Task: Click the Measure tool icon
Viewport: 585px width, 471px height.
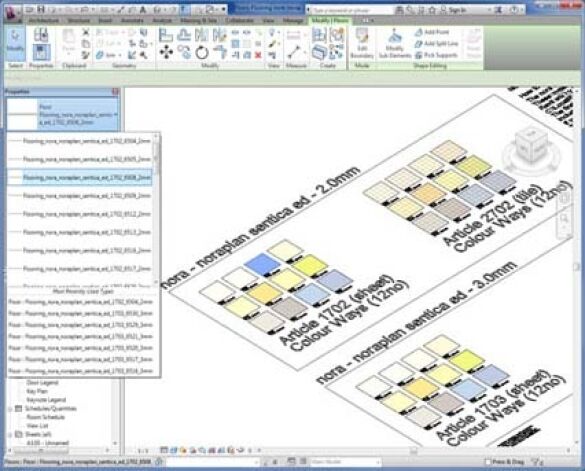Action: (x=293, y=53)
